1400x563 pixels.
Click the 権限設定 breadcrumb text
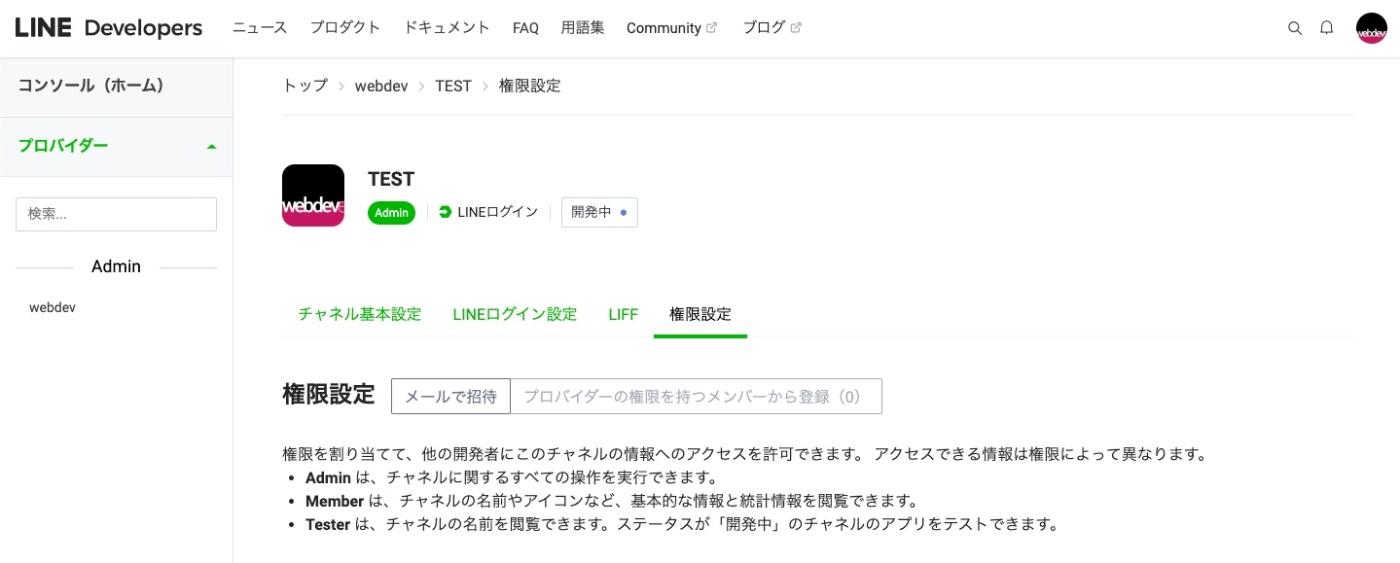[529, 86]
